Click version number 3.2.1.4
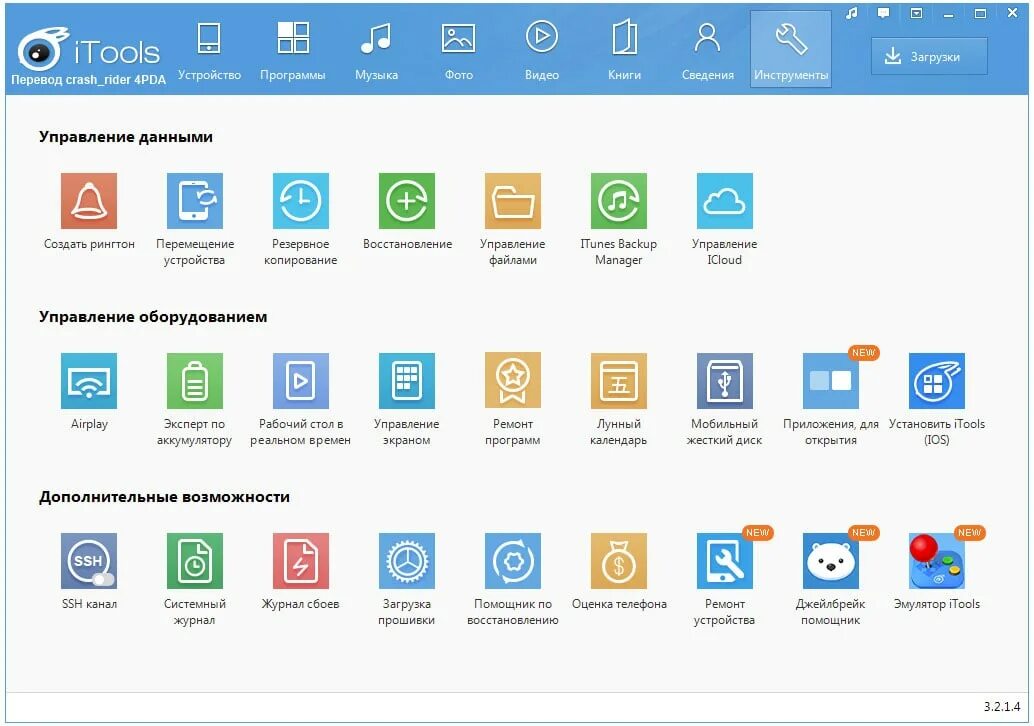Viewport: 1034px width, 726px height. 1002,706
